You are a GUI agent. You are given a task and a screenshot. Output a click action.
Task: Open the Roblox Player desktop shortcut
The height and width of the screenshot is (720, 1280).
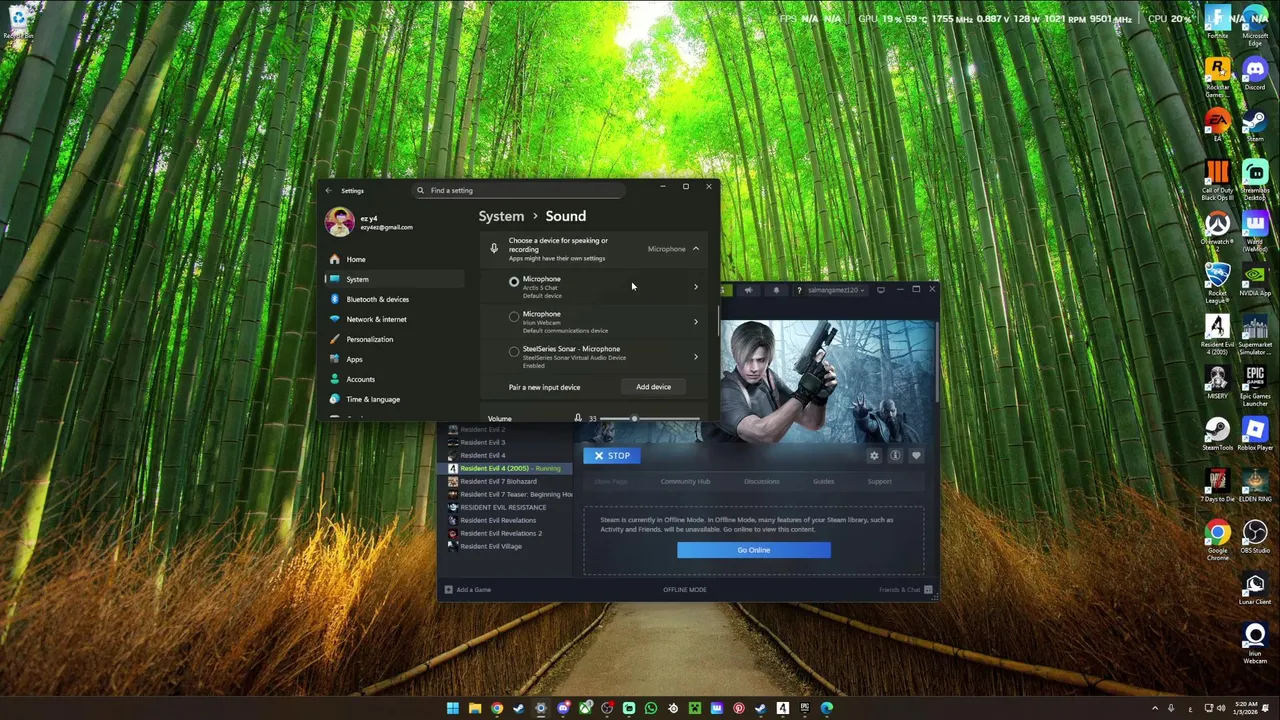tap(1254, 435)
